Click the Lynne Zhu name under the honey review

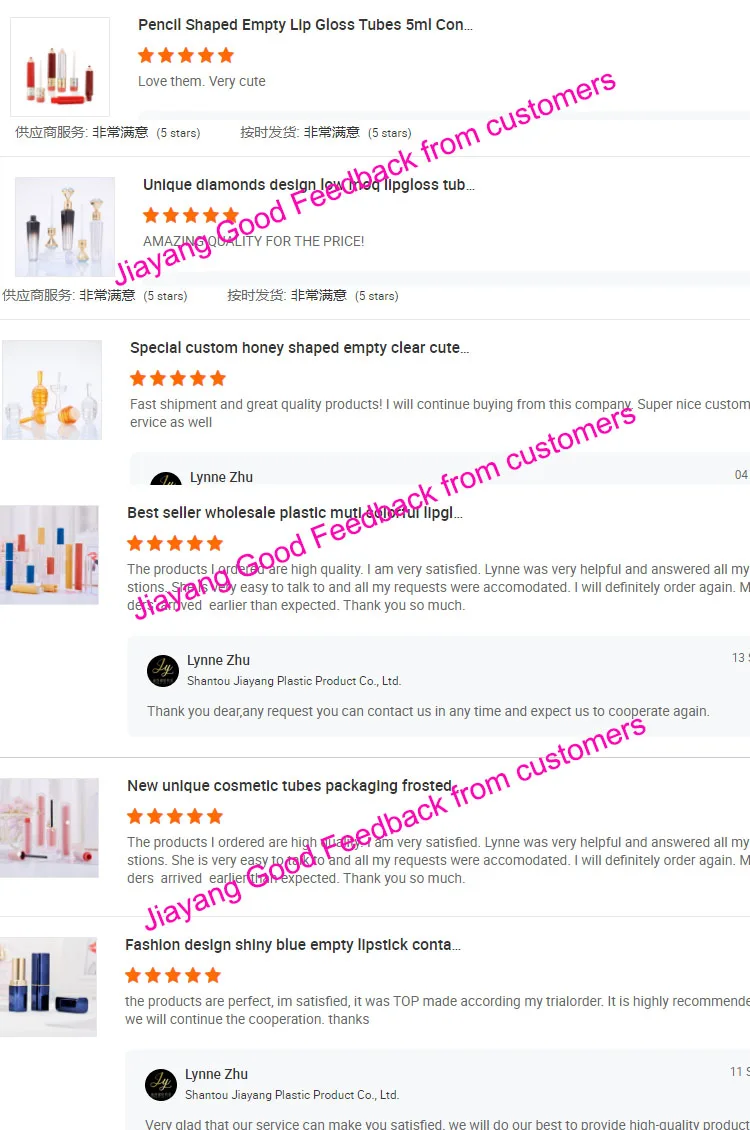coord(221,477)
